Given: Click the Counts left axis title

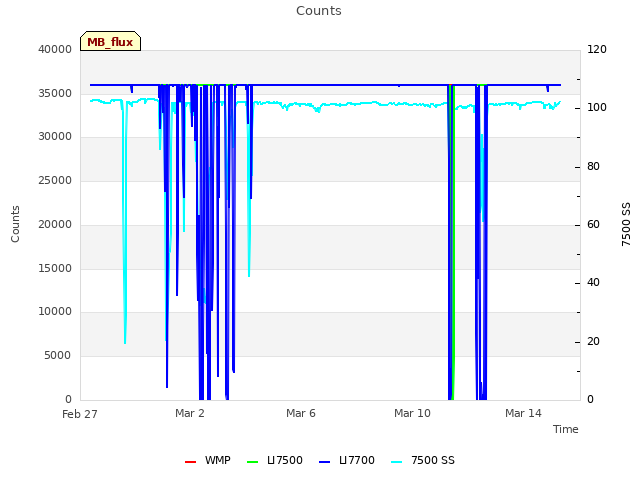Looking at the screenshot, I should tap(15, 224).
